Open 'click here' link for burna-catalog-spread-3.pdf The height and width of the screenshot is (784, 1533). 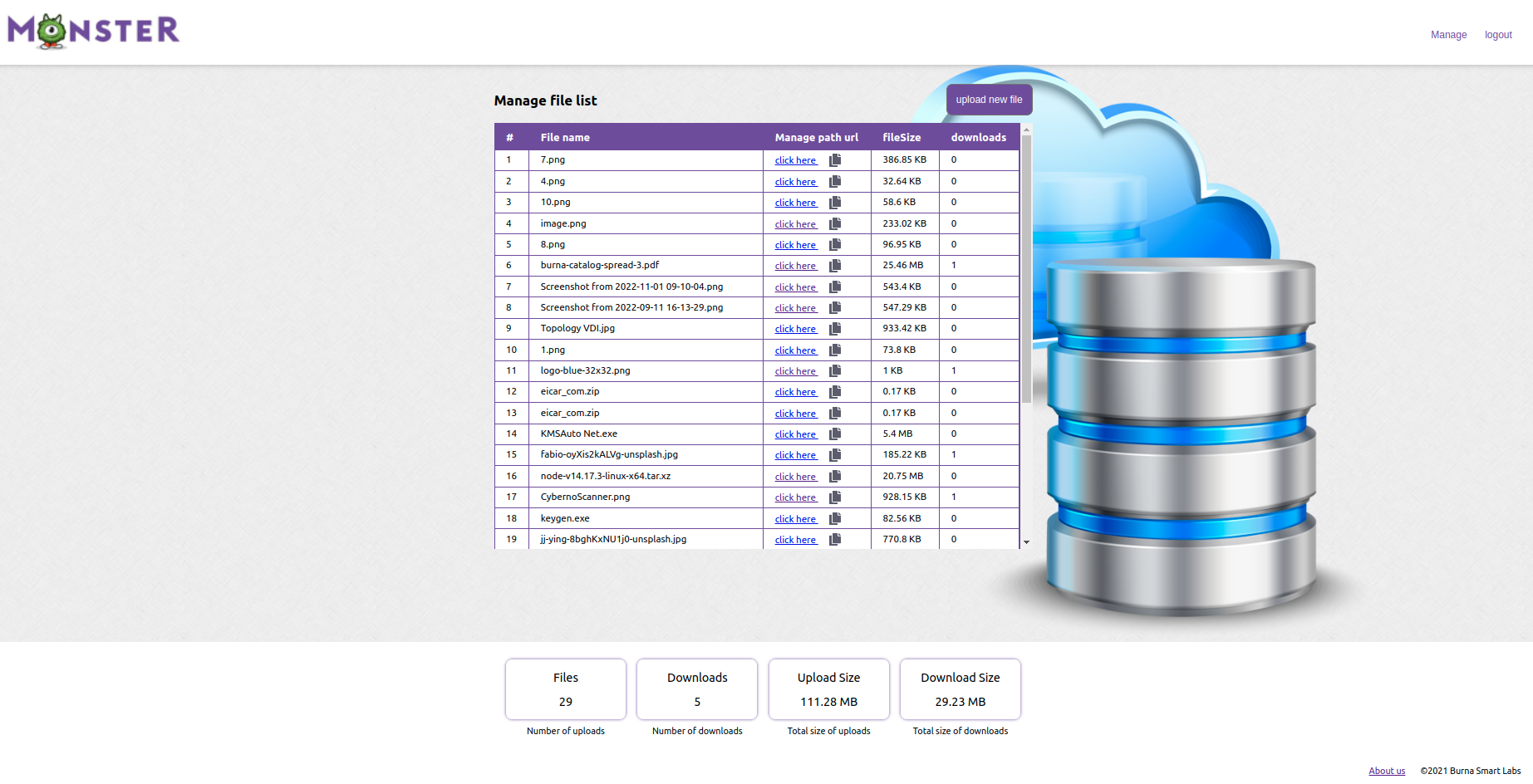coord(796,266)
